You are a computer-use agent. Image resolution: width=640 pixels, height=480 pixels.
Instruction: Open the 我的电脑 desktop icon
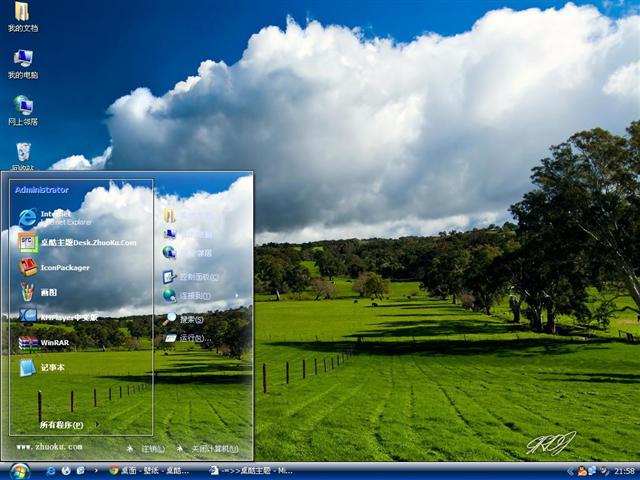(23, 64)
